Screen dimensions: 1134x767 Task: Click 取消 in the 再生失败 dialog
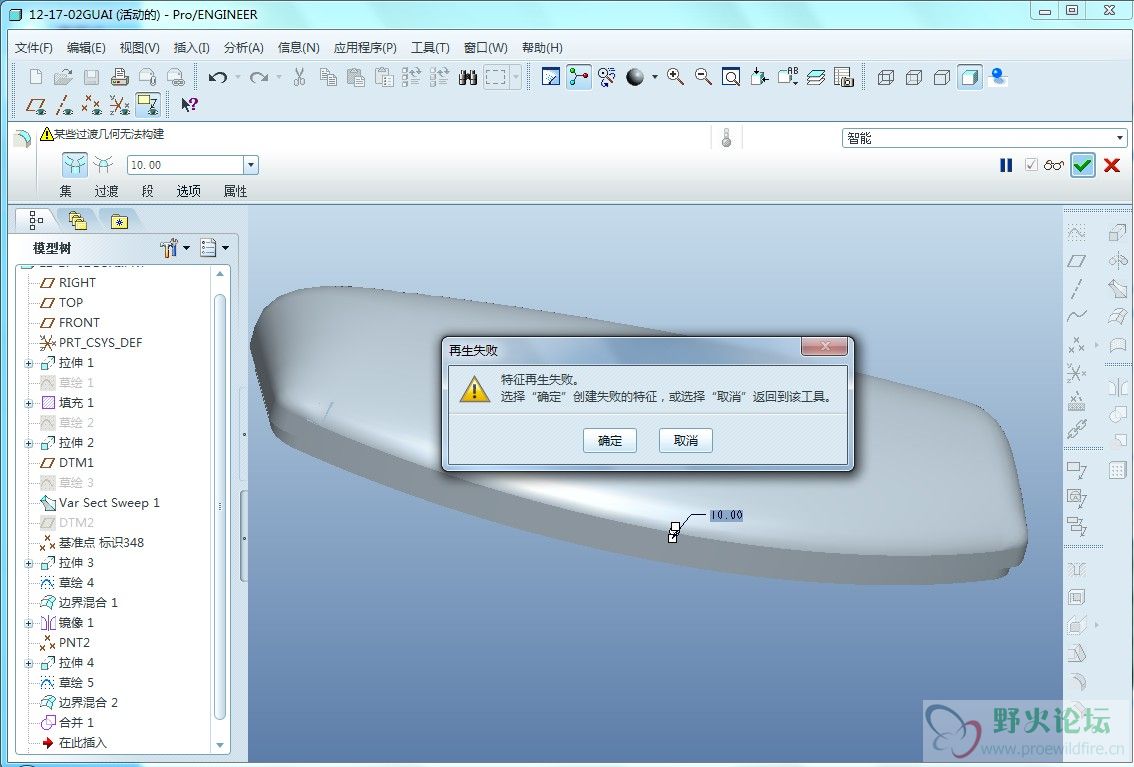(686, 440)
